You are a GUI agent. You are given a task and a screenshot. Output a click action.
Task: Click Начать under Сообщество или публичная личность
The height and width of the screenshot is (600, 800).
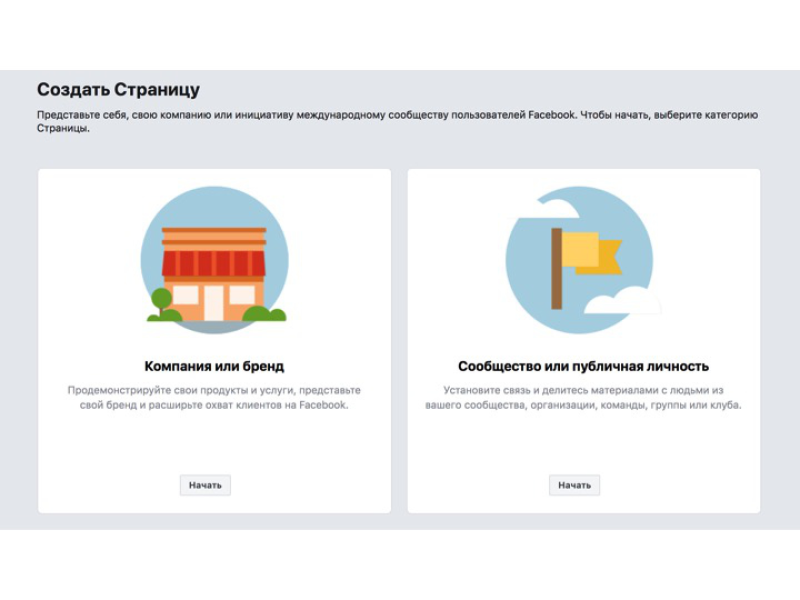[x=574, y=485]
